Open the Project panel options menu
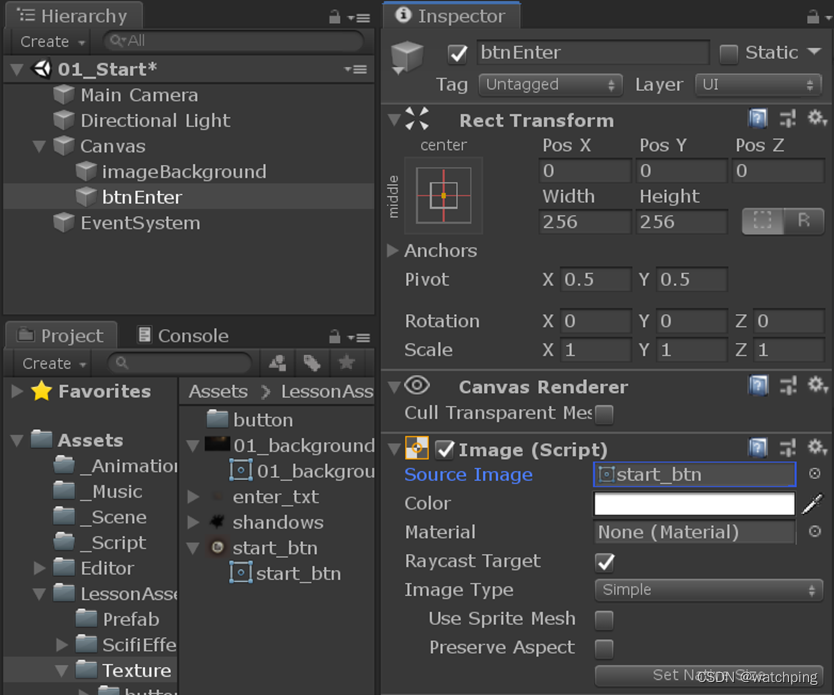 [x=359, y=338]
